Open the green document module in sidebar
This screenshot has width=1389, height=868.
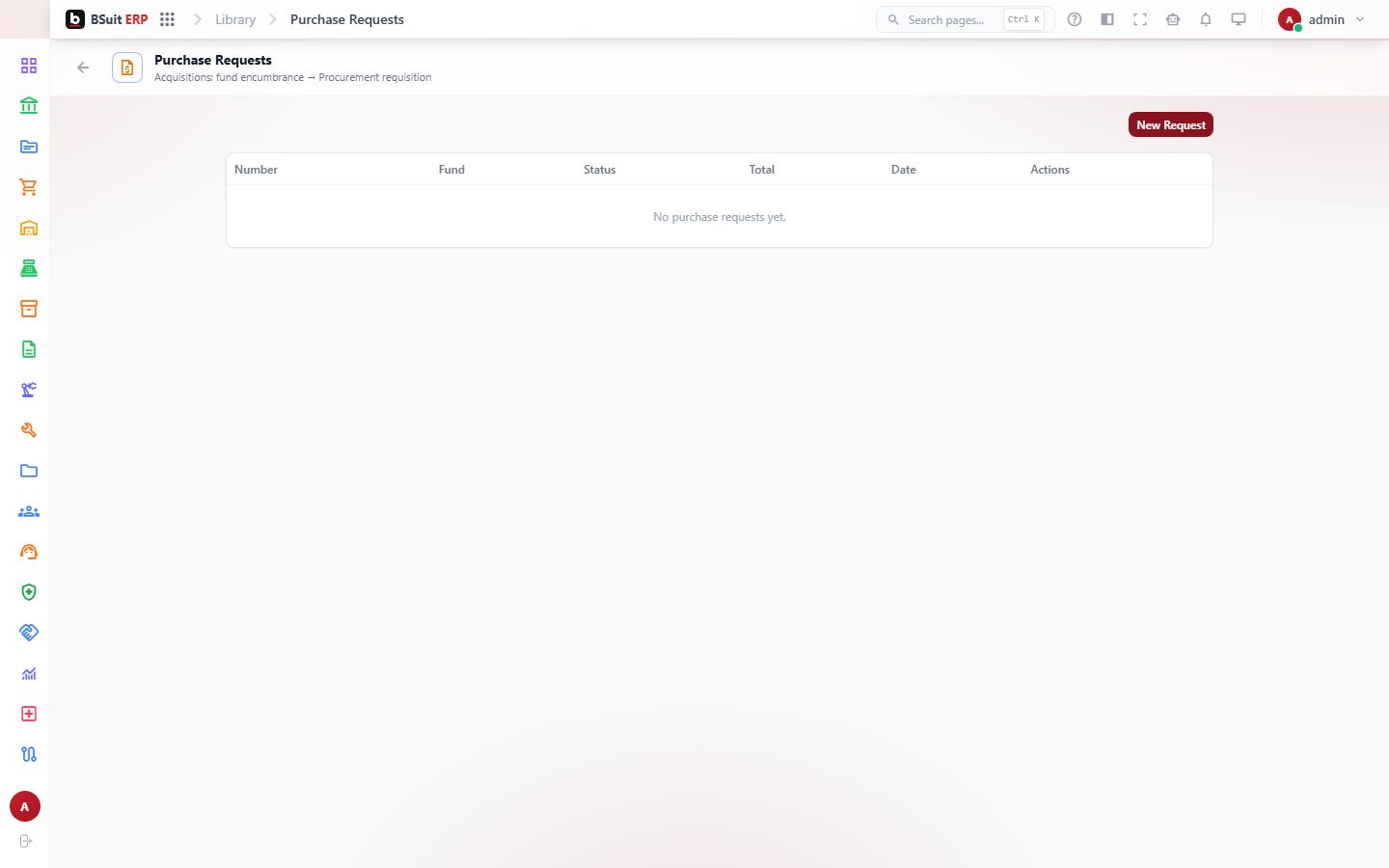point(29,349)
